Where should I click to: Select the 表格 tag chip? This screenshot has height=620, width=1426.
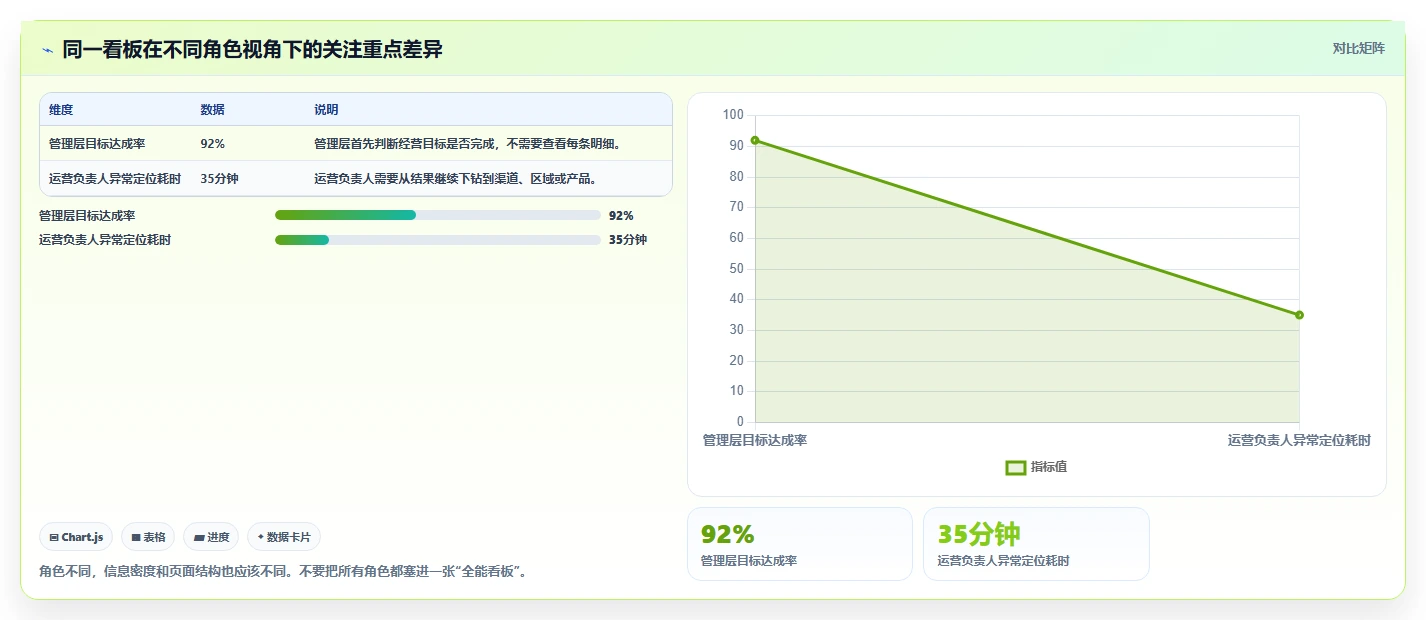(148, 537)
